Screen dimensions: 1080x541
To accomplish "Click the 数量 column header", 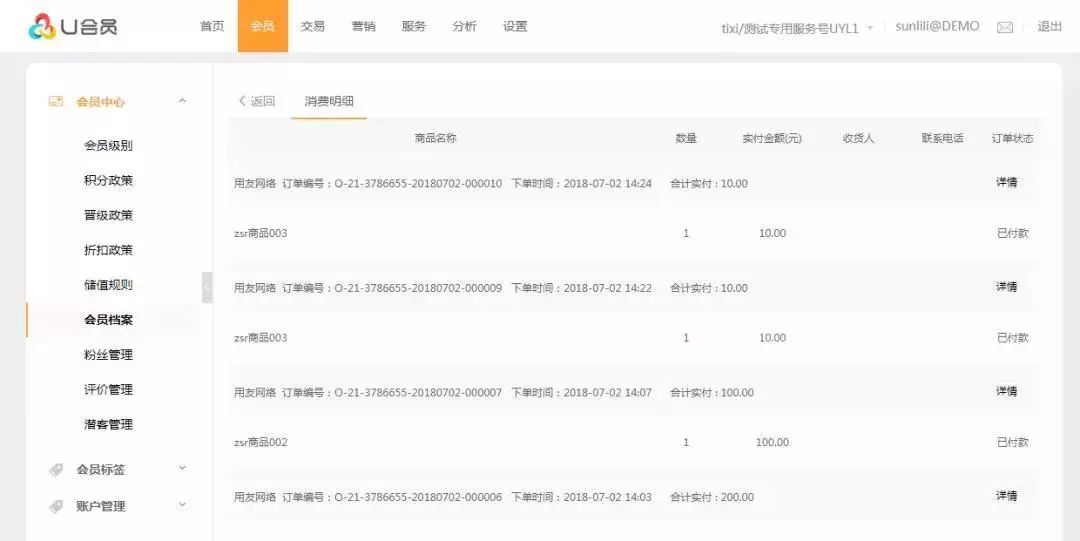I will click(x=686, y=138).
